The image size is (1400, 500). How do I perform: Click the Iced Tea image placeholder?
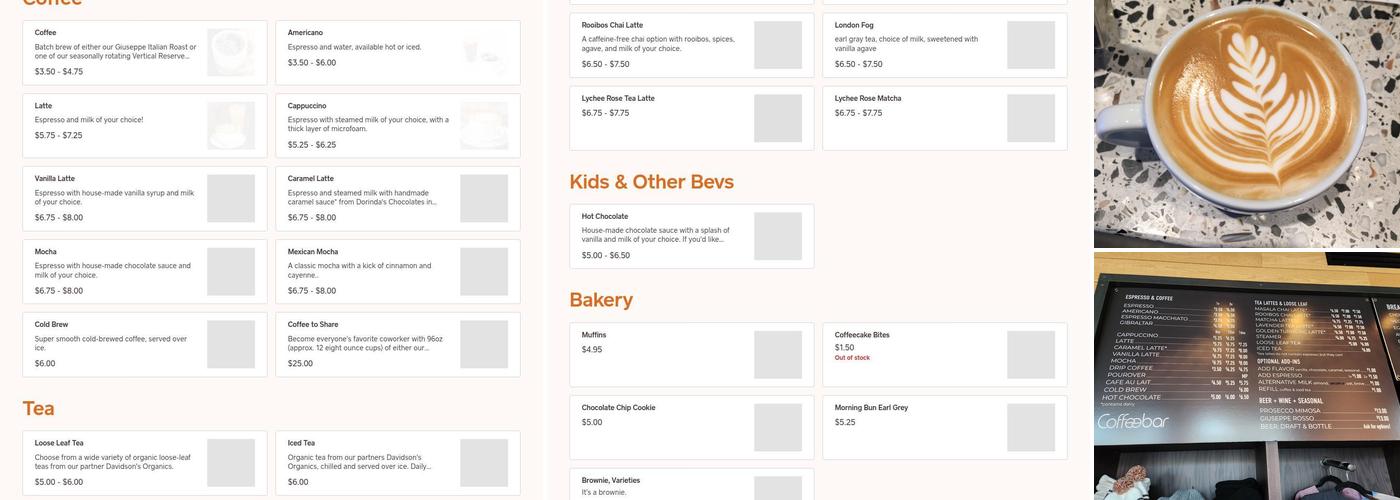[x=484, y=462]
